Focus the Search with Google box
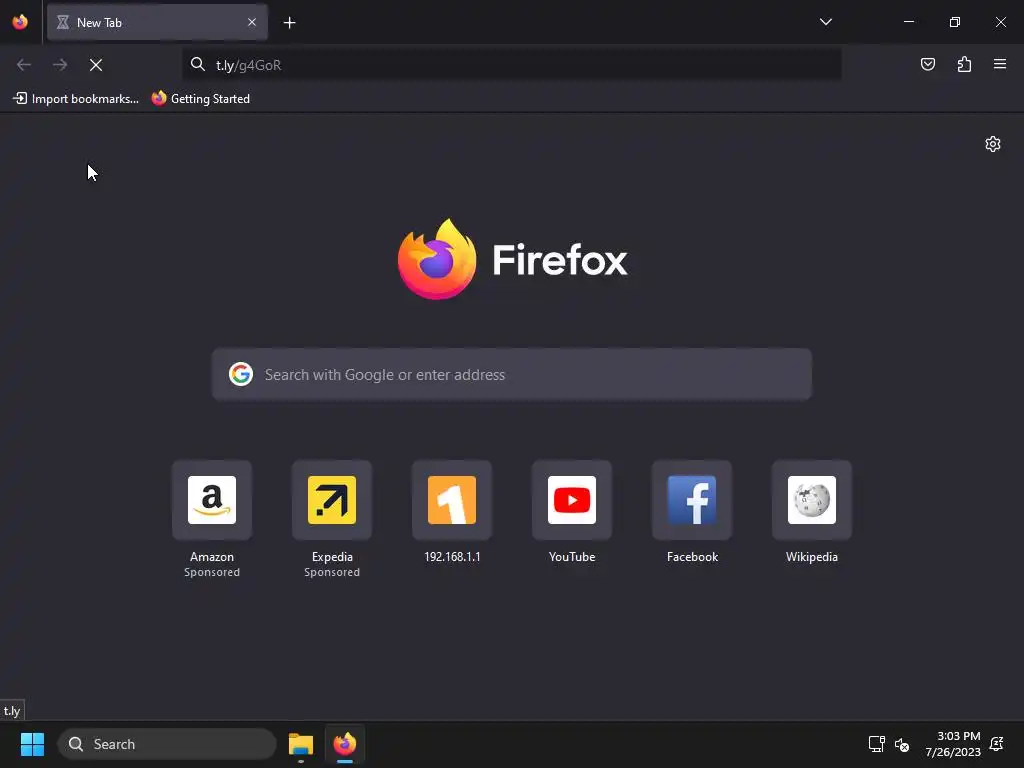 [511, 374]
